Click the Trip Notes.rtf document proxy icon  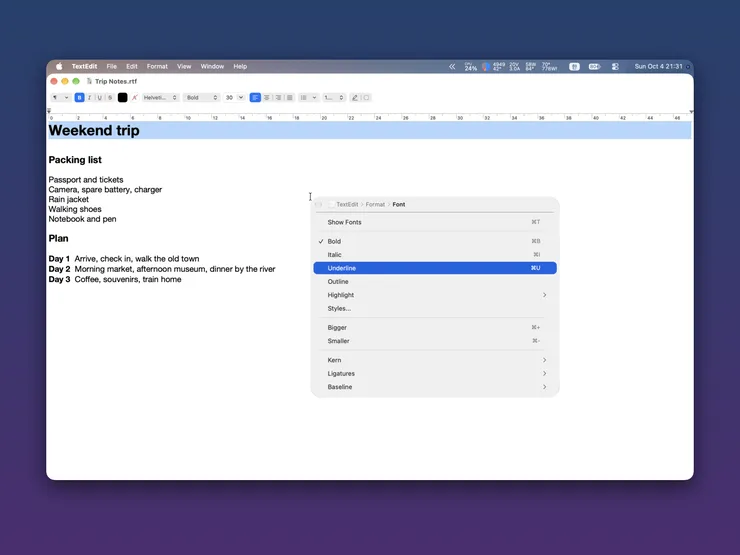[89, 81]
